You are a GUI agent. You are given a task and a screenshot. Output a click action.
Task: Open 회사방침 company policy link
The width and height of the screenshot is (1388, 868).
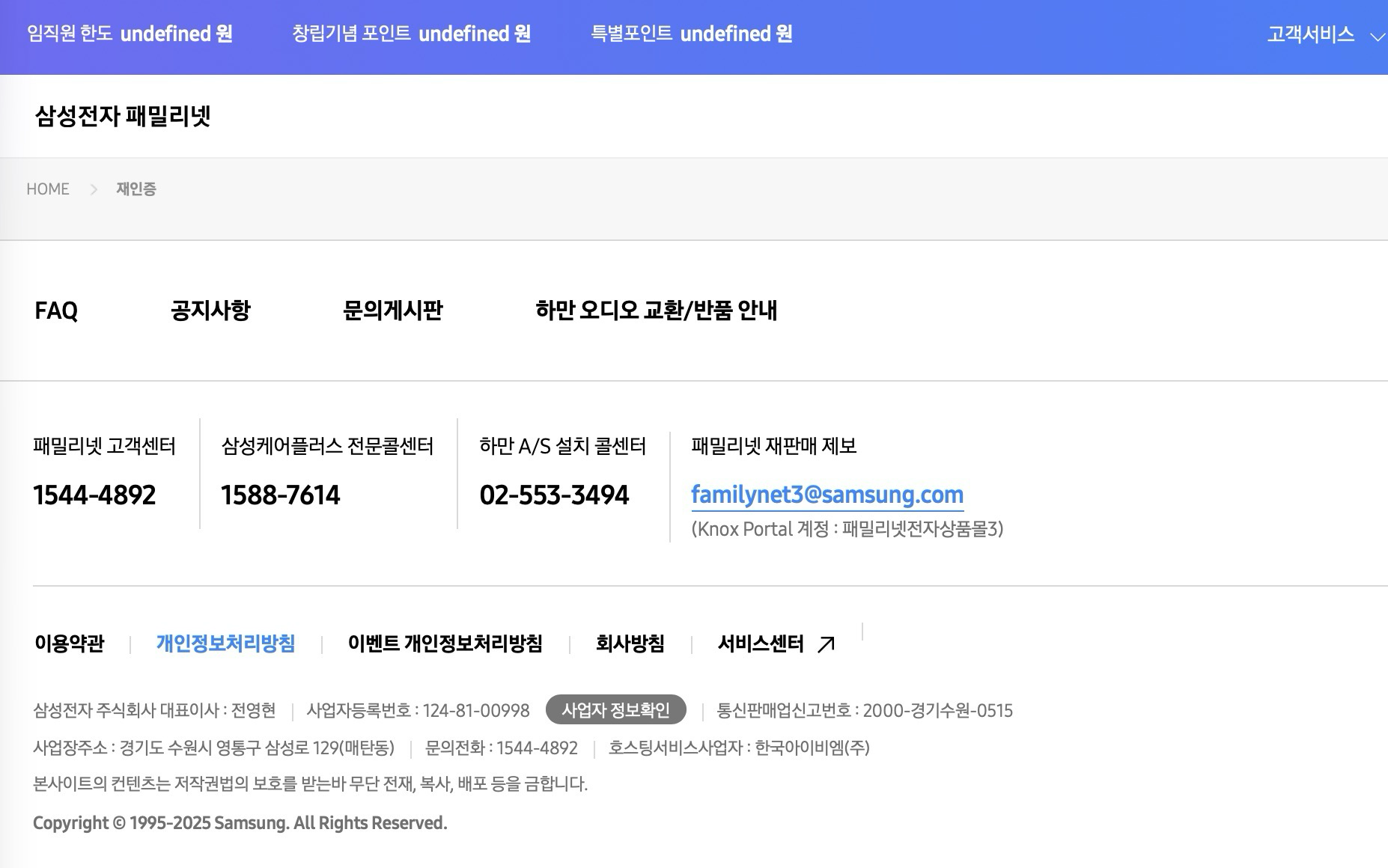tap(630, 644)
